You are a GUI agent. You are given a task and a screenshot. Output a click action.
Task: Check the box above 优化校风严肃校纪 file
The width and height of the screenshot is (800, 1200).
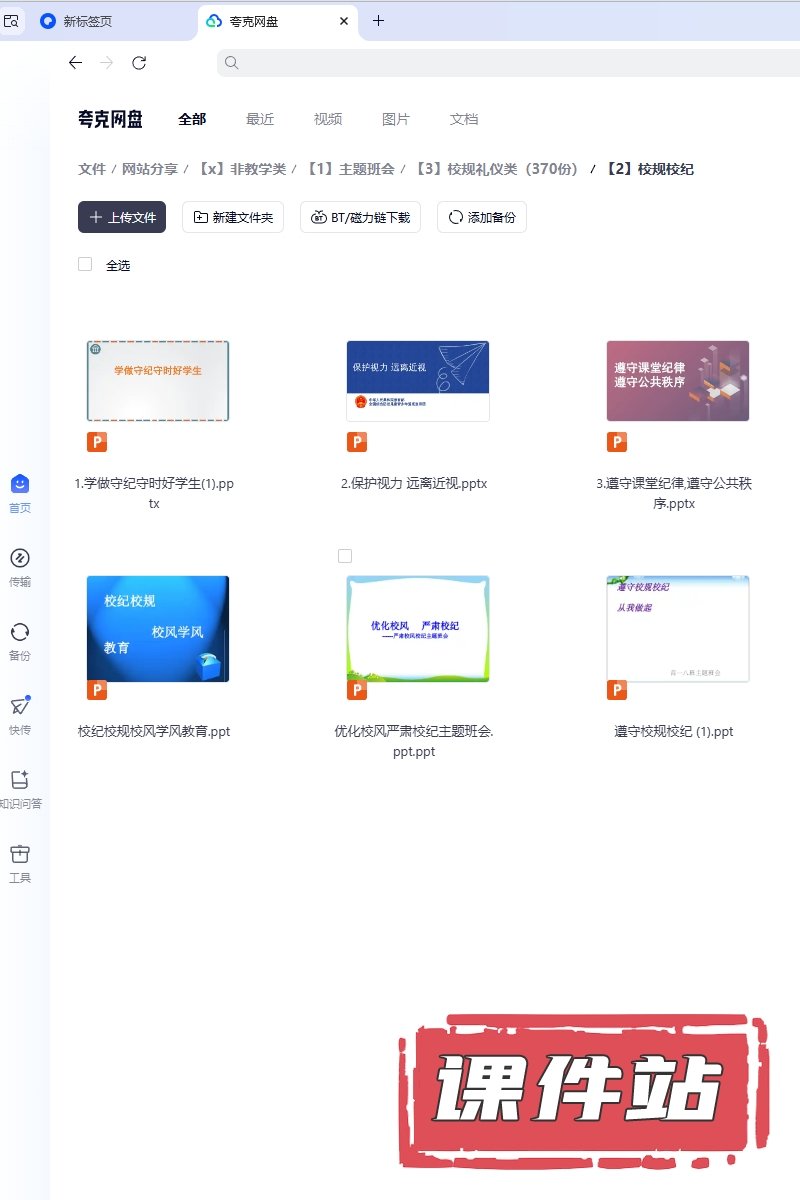coord(345,556)
